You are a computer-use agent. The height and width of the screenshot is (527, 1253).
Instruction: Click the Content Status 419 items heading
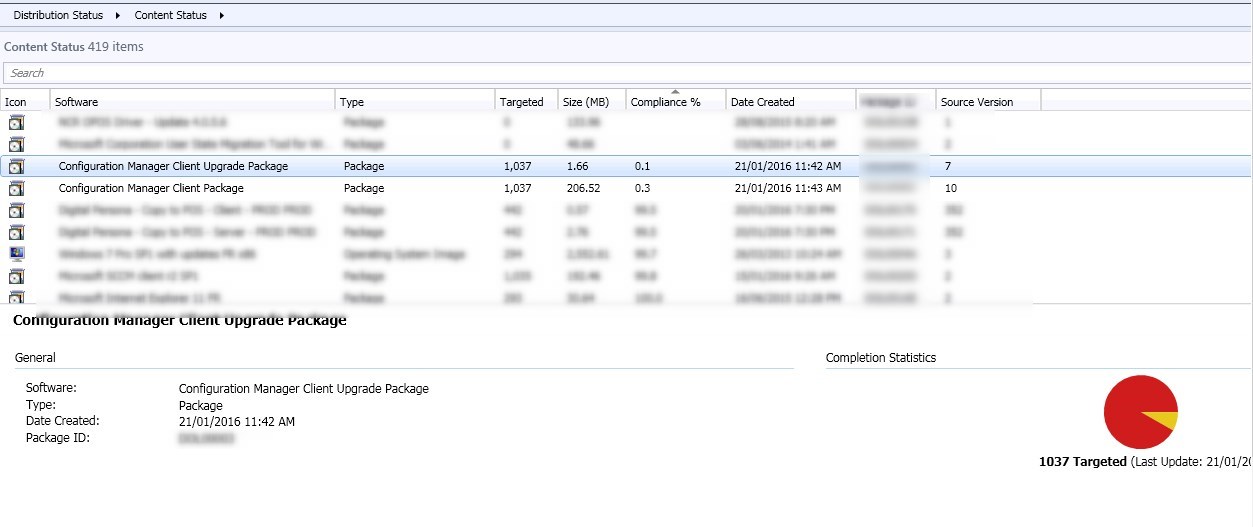point(73,47)
